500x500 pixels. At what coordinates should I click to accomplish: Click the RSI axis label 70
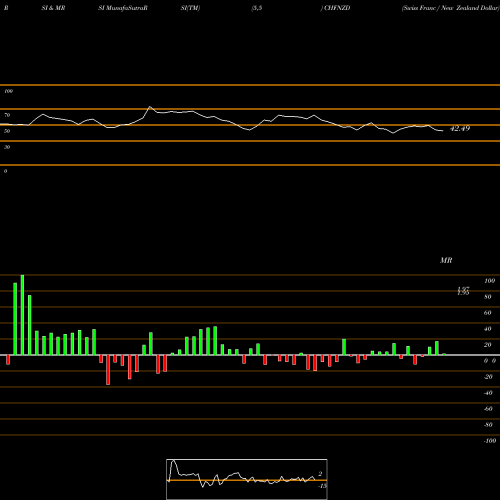7,115
